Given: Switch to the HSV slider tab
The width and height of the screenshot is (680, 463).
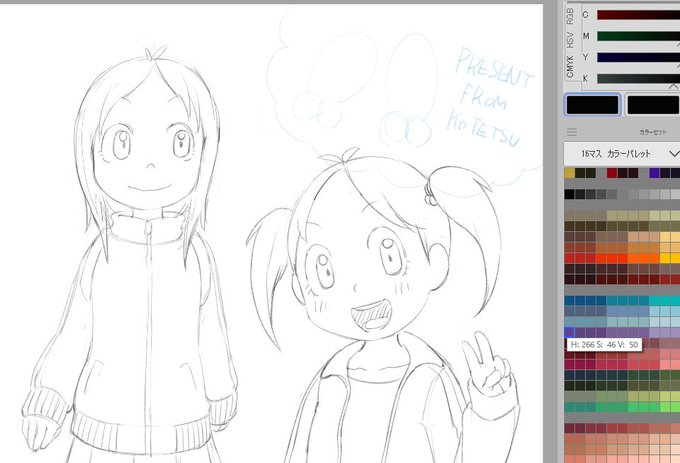Looking at the screenshot, I should [569, 40].
